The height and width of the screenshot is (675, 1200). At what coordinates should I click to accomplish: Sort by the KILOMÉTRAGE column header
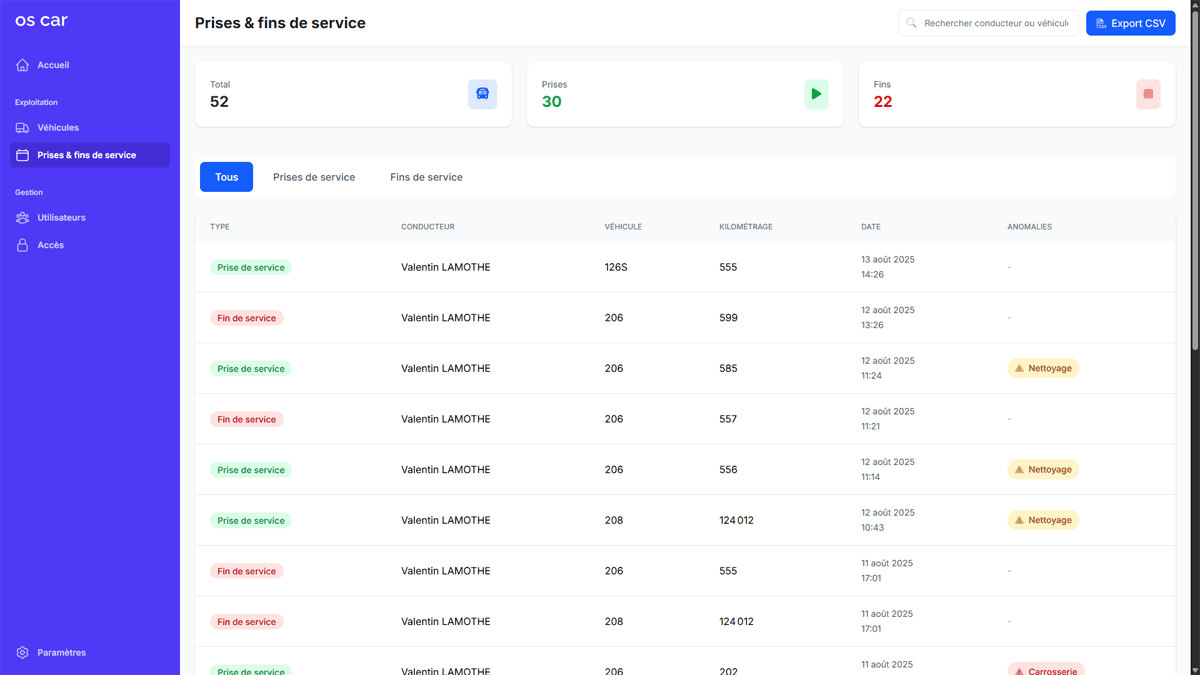coord(744,227)
